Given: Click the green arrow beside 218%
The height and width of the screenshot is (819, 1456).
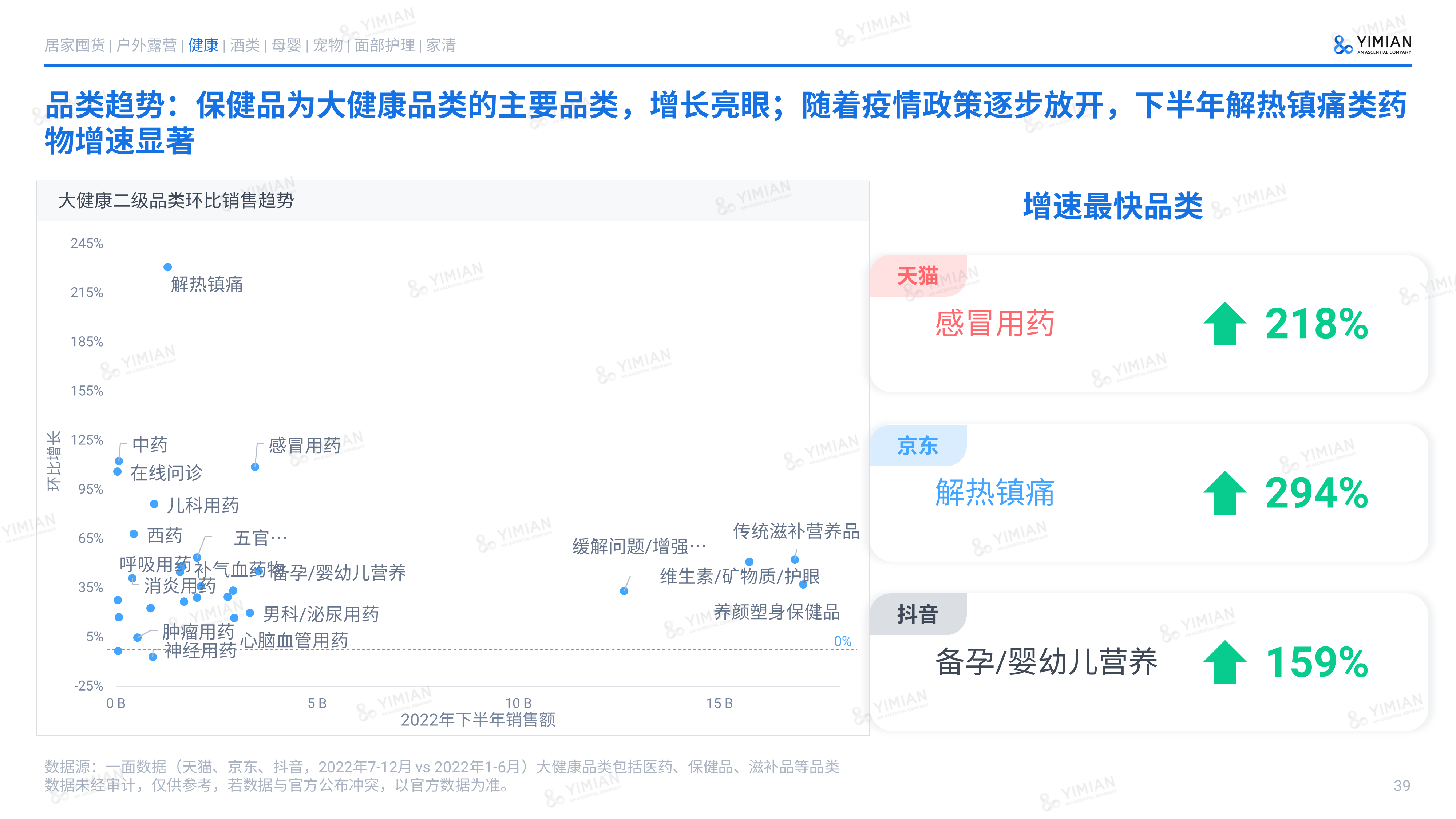Looking at the screenshot, I should 1224,324.
